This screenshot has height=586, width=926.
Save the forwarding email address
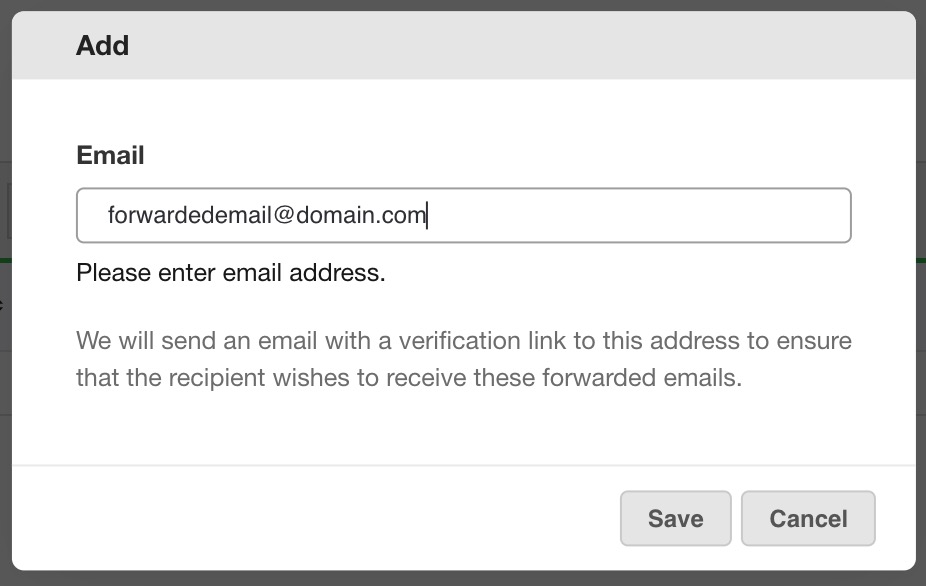tap(676, 518)
